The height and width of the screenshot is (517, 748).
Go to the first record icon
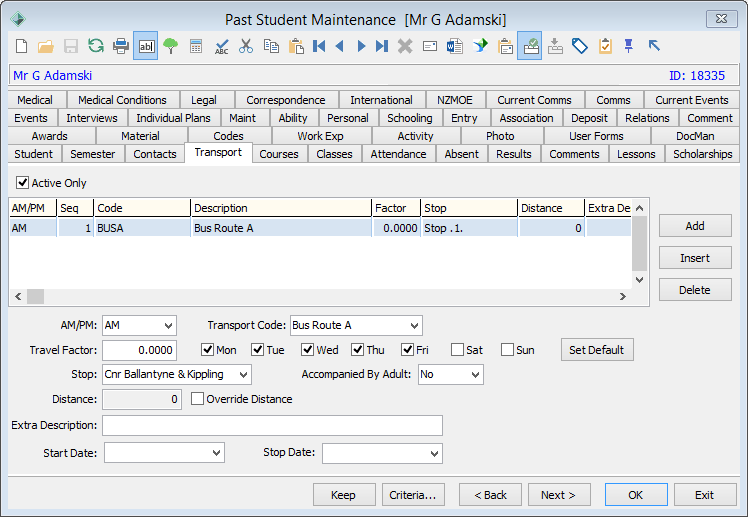319,46
